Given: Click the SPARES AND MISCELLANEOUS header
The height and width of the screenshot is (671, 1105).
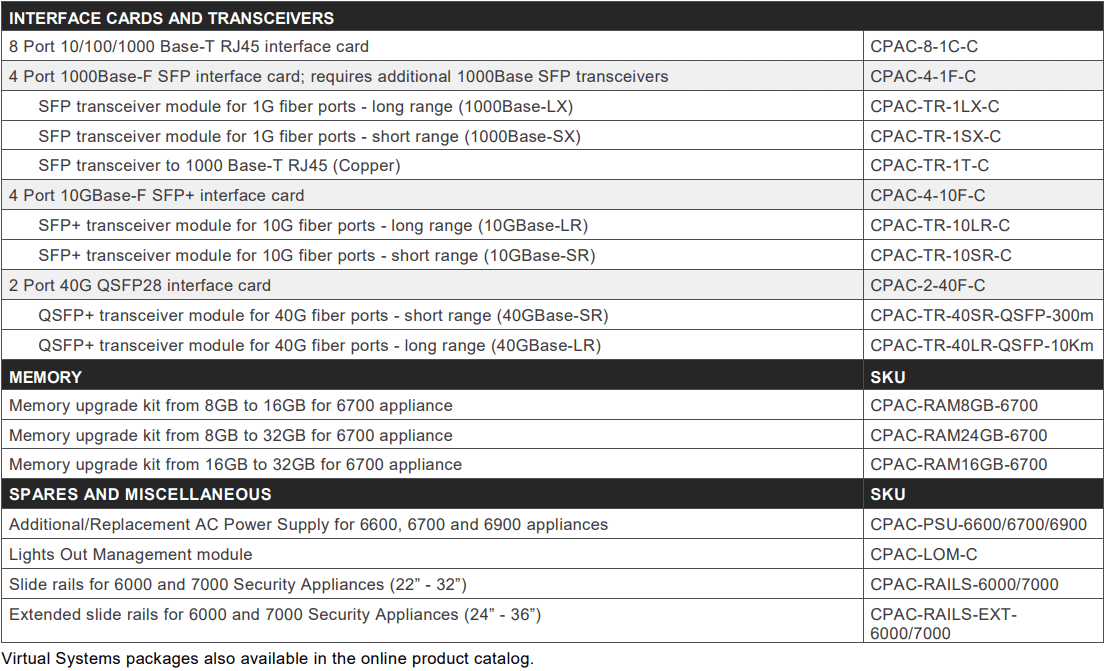Looking at the screenshot, I should pyautogui.click(x=140, y=494).
